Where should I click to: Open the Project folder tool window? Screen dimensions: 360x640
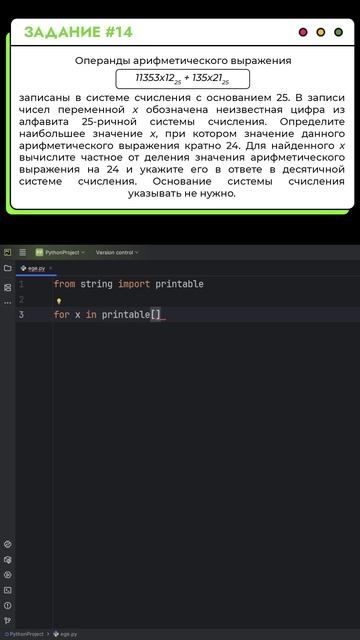(x=7, y=268)
